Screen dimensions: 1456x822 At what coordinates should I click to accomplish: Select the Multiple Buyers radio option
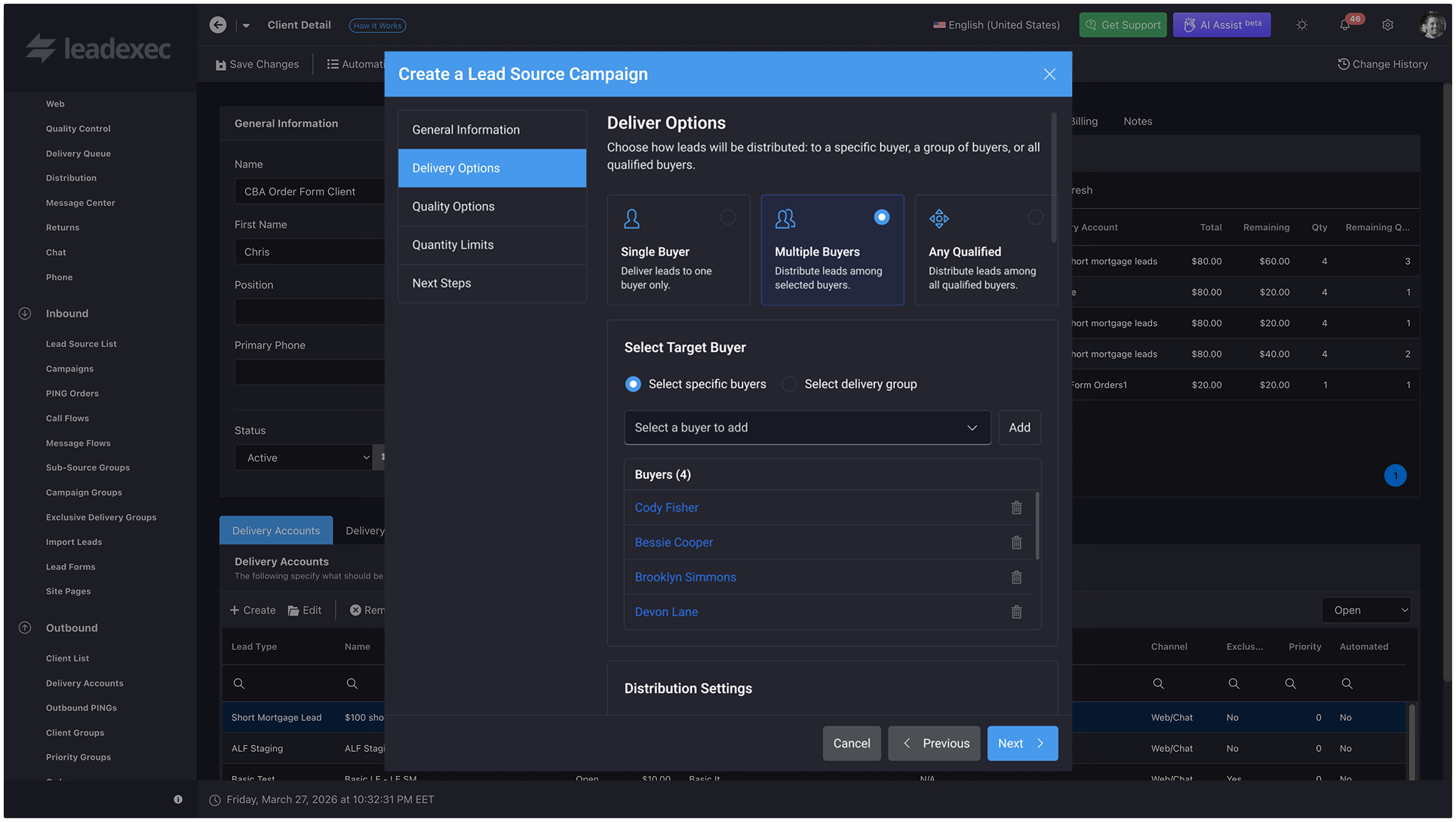click(881, 217)
